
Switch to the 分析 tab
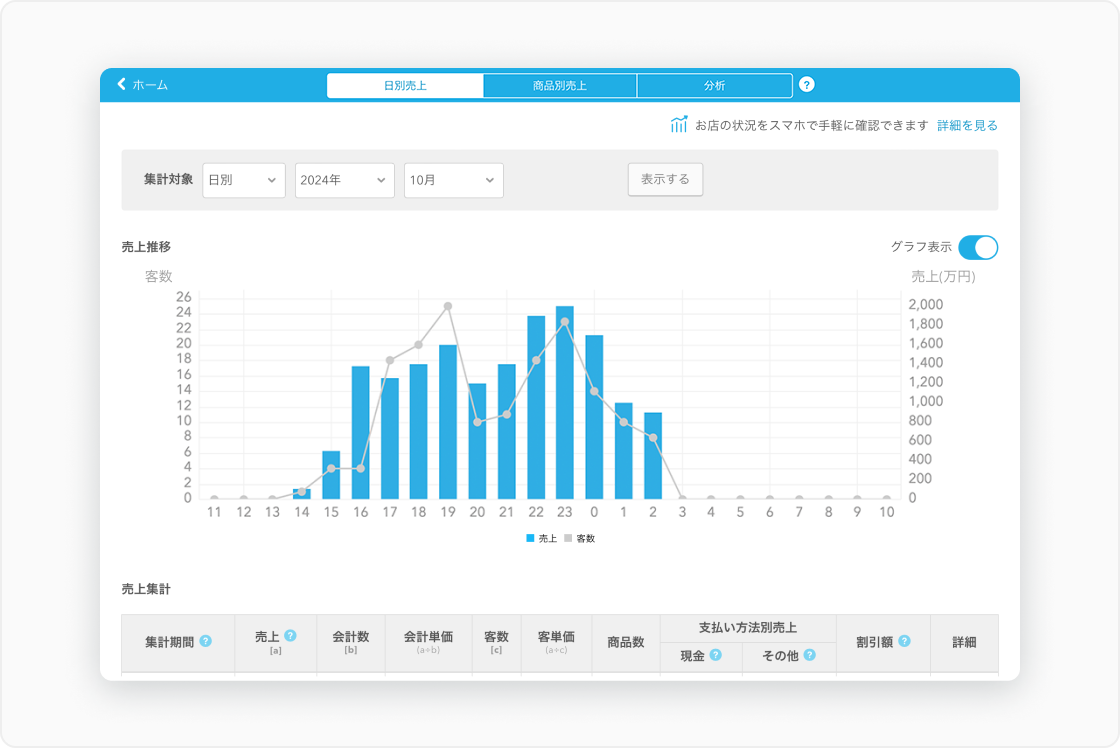(x=714, y=86)
